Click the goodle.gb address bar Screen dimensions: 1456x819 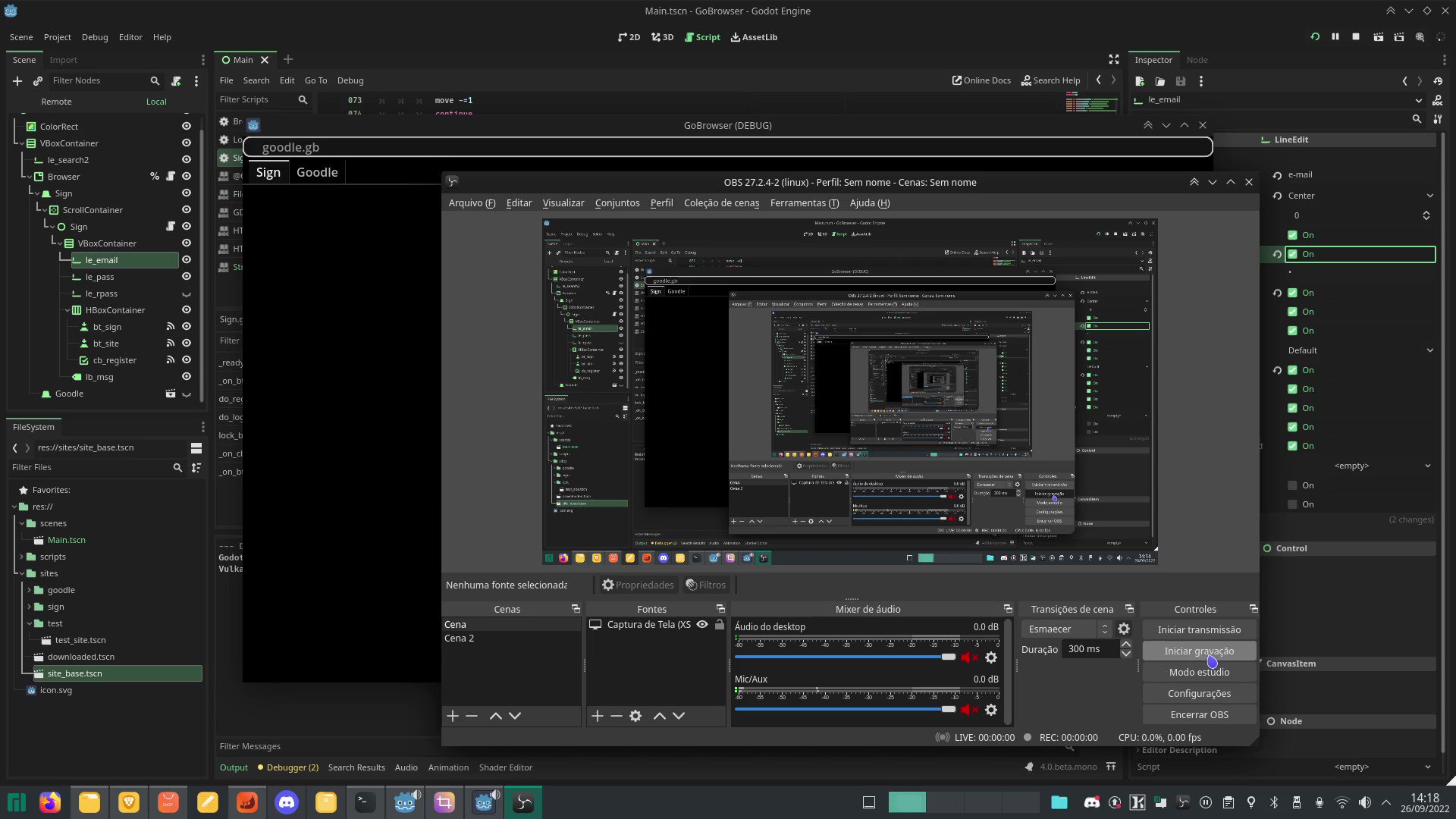[728, 147]
